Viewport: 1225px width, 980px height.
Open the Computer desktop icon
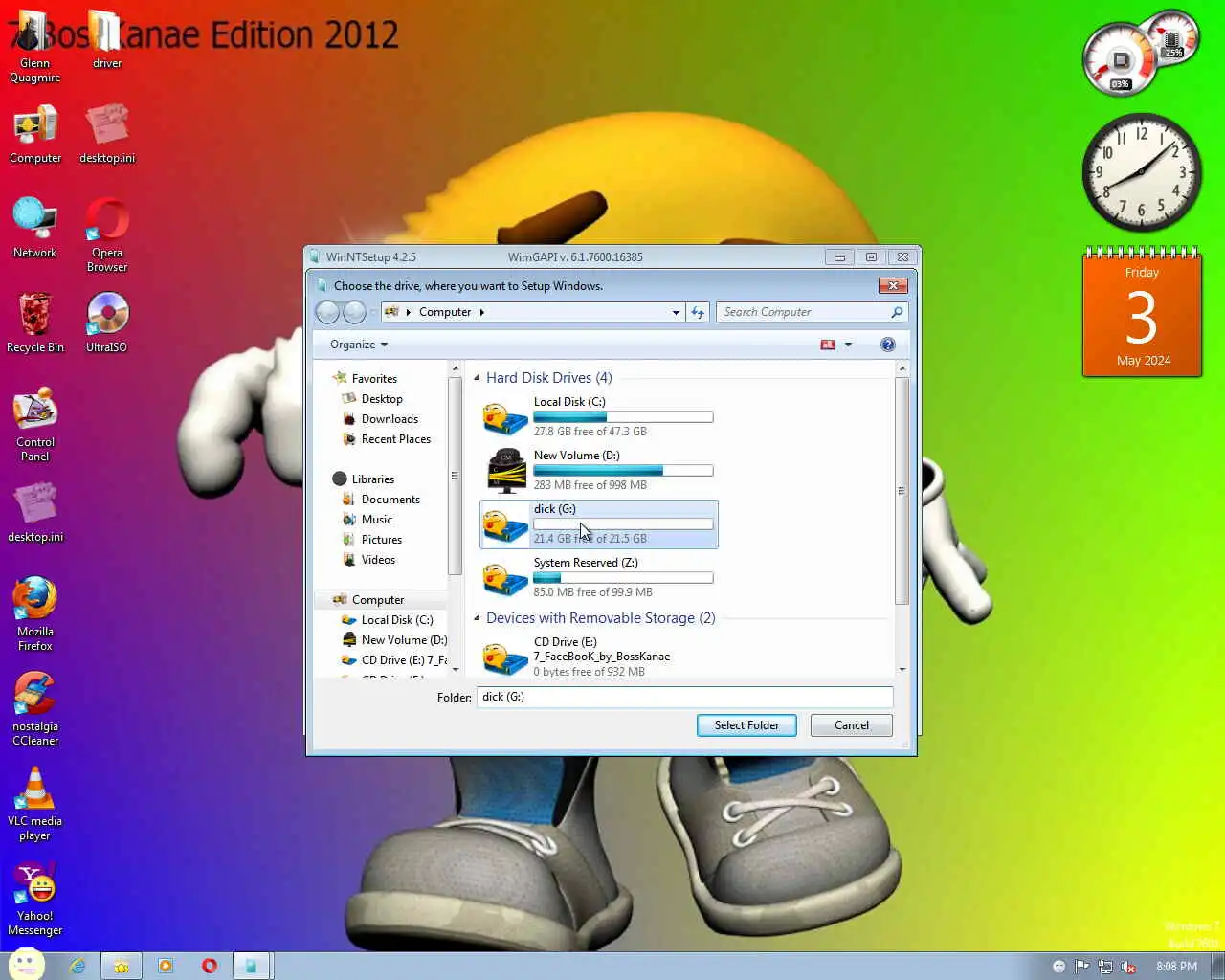tap(35, 135)
